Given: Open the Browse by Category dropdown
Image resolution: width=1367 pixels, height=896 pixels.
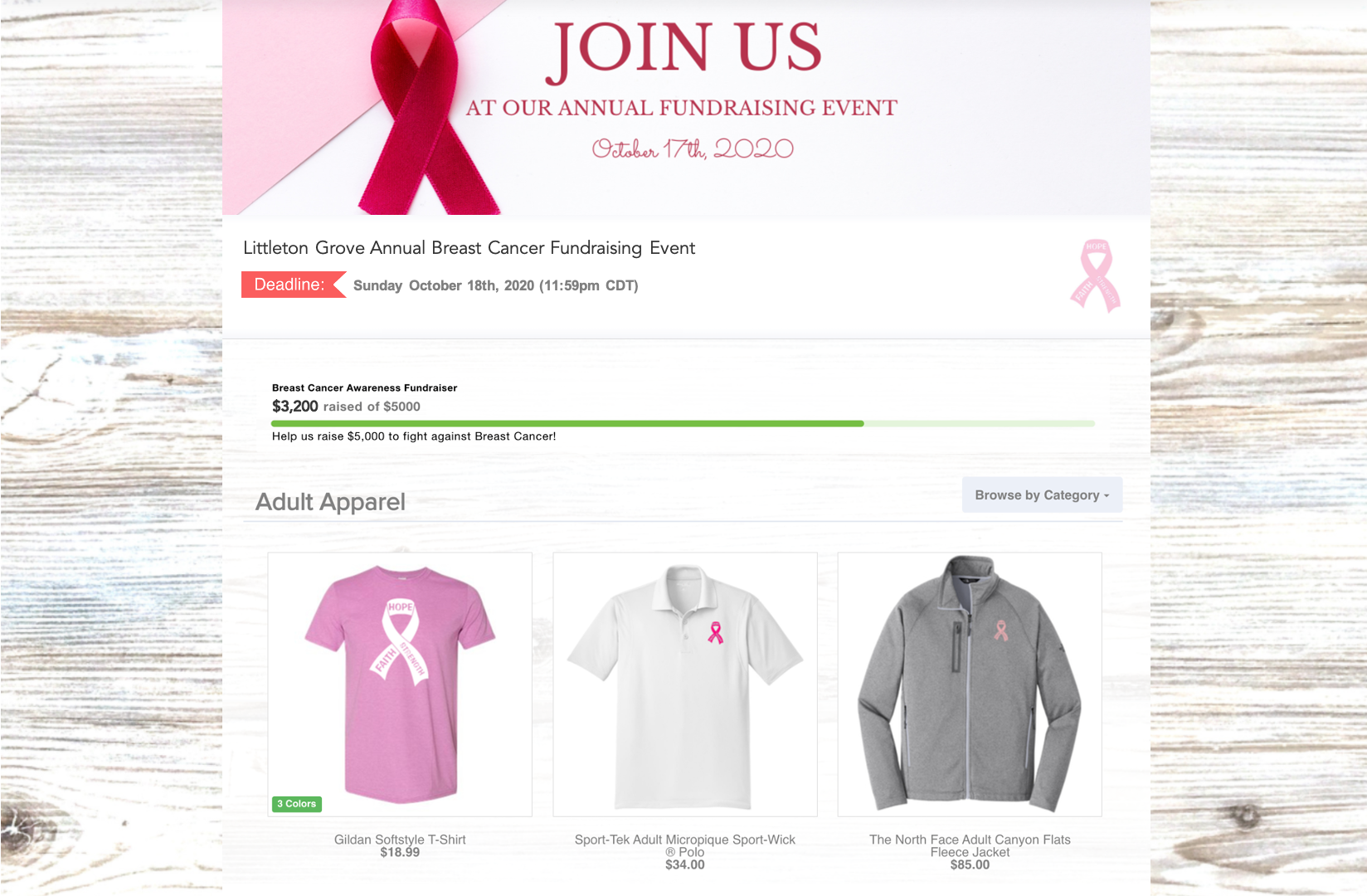Looking at the screenshot, I should [1042, 494].
